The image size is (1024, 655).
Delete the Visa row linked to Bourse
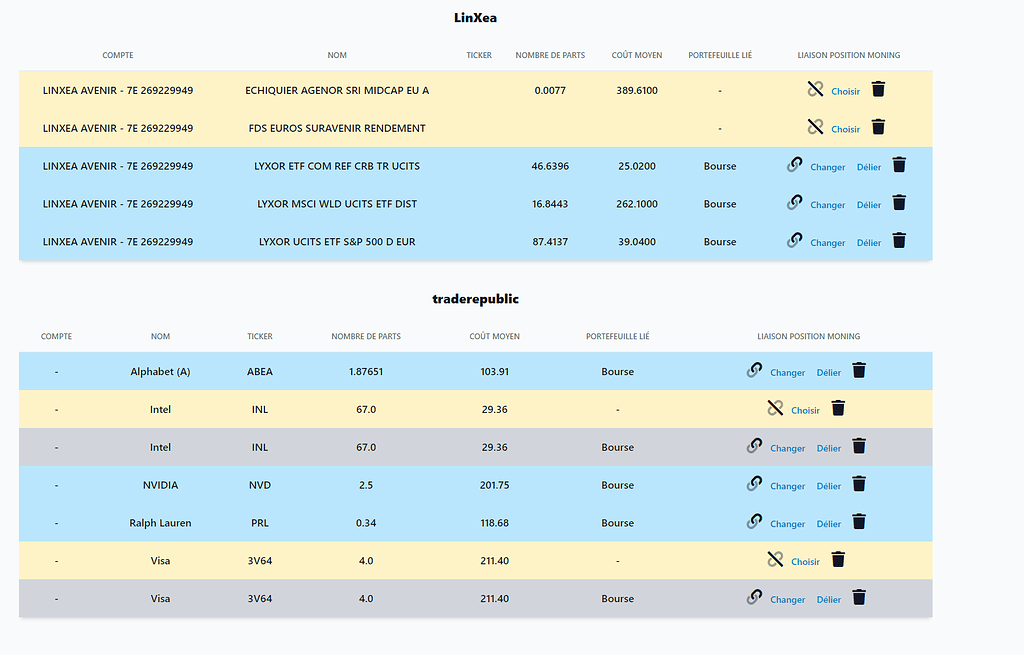coord(859,598)
